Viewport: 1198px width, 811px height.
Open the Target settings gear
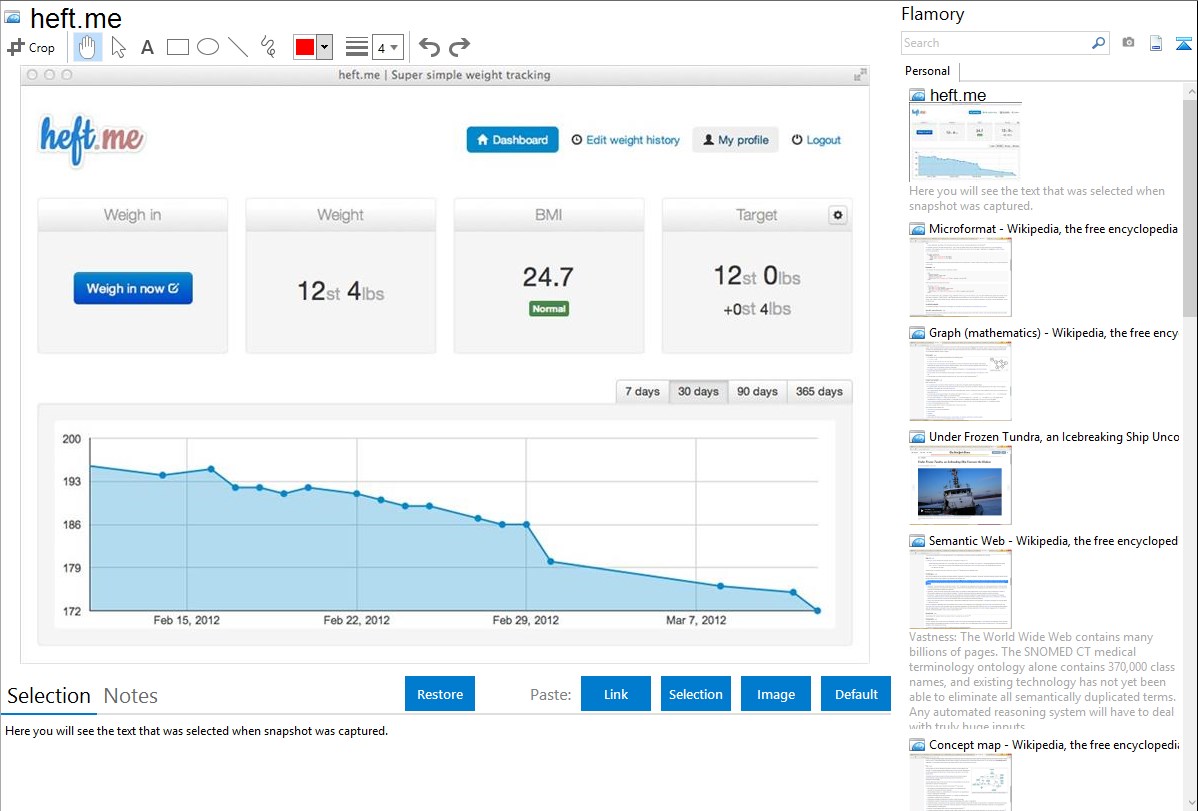pyautogui.click(x=838, y=215)
